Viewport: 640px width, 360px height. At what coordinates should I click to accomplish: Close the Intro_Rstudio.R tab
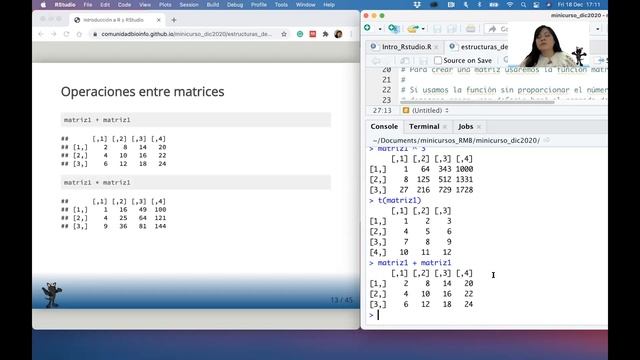436,47
